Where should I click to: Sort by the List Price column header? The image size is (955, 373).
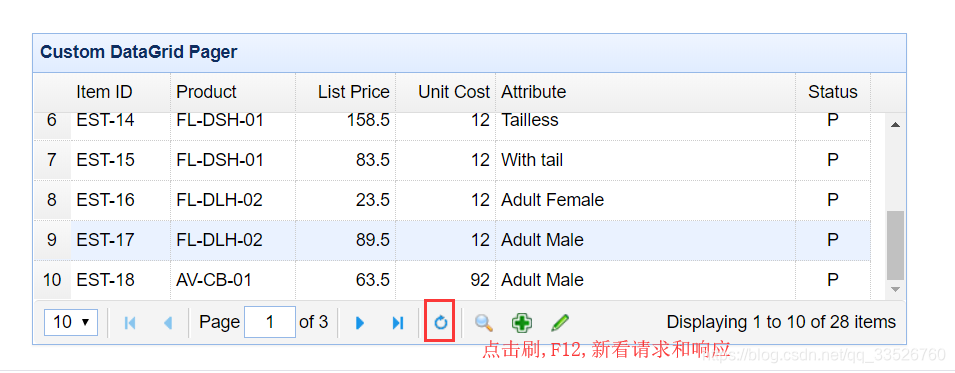346,92
